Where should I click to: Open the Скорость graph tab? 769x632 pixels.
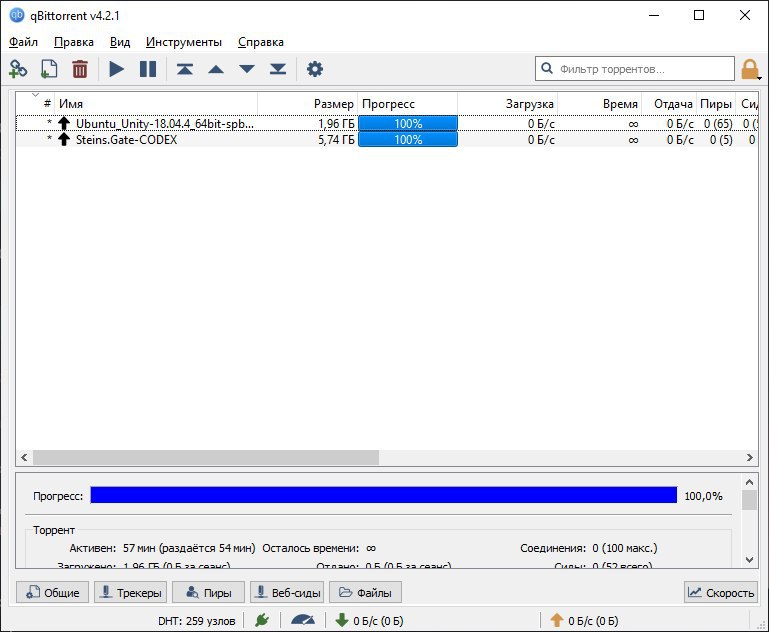(x=721, y=592)
